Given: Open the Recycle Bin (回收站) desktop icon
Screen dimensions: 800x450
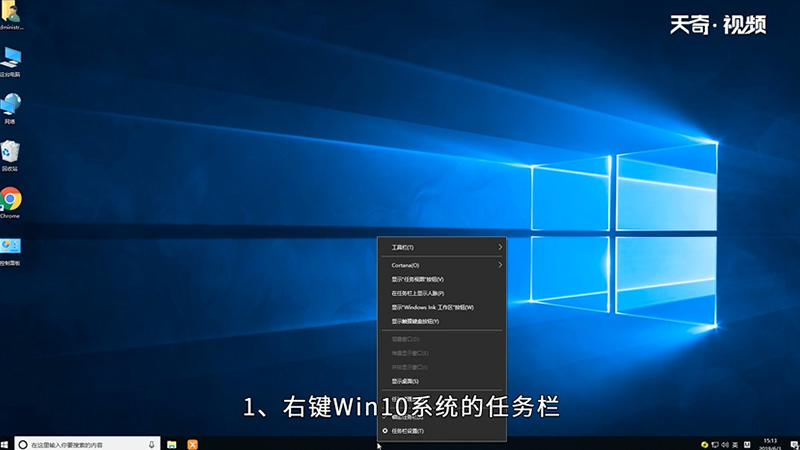Looking at the screenshot, I should [10, 156].
